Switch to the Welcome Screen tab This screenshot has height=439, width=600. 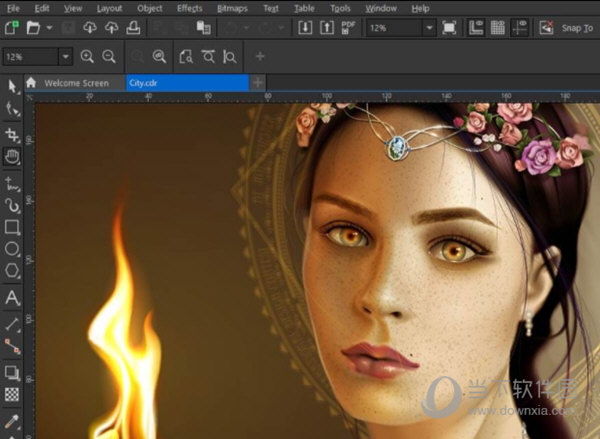75,83
